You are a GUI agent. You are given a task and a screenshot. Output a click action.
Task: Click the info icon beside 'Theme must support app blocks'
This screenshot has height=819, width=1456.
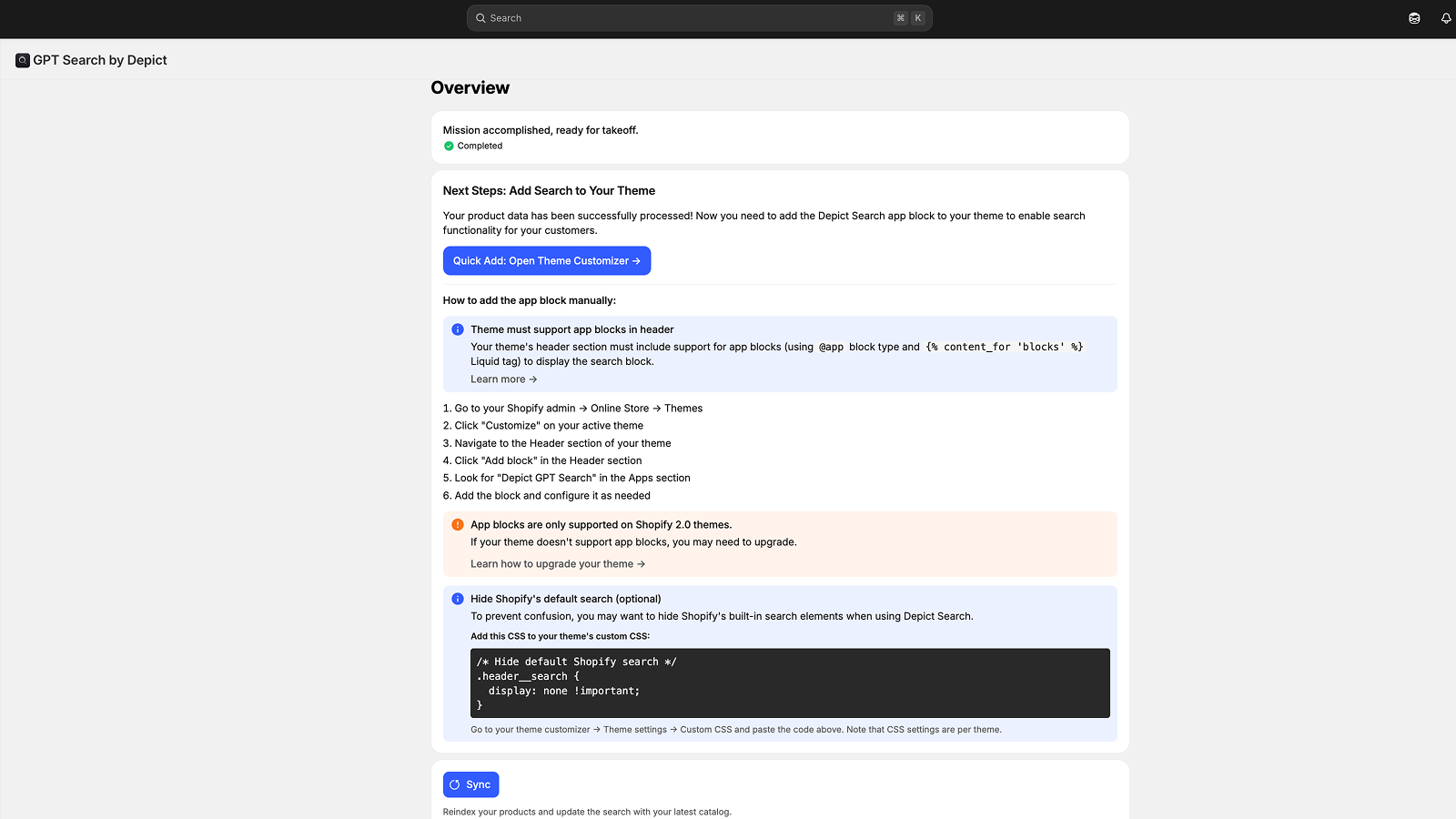458,329
